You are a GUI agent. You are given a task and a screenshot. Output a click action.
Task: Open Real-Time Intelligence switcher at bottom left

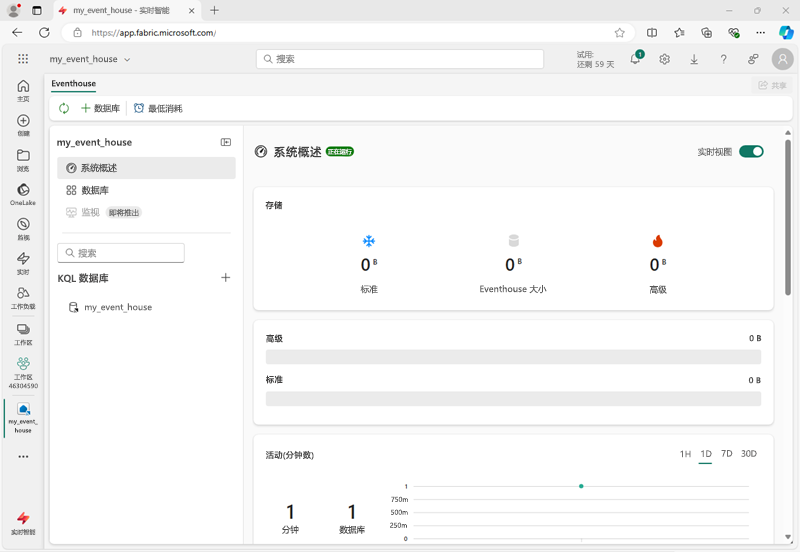coord(23,523)
